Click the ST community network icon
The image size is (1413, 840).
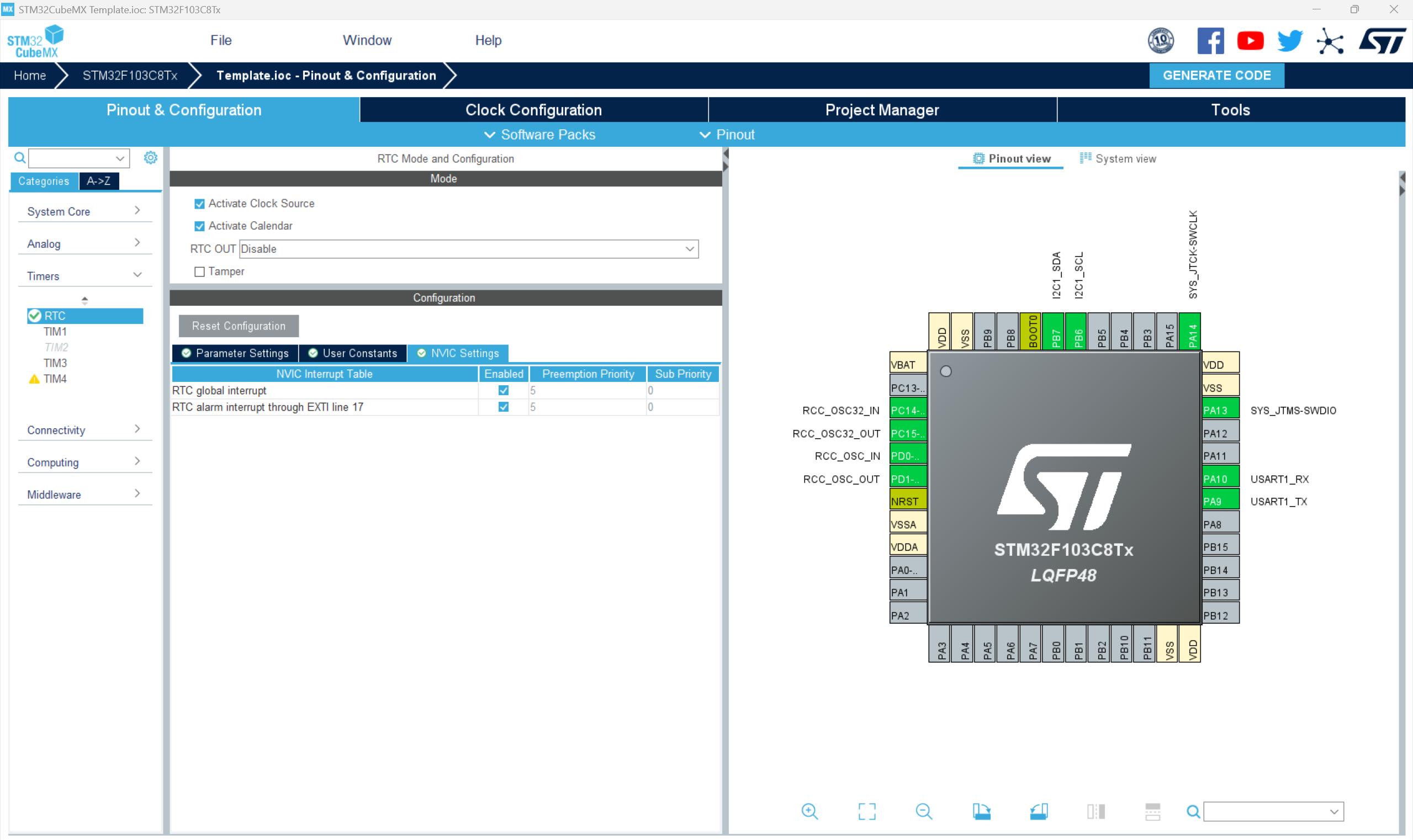click(1329, 41)
